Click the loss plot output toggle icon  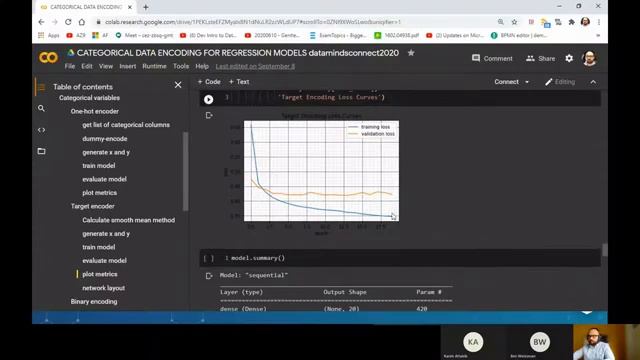point(209,116)
